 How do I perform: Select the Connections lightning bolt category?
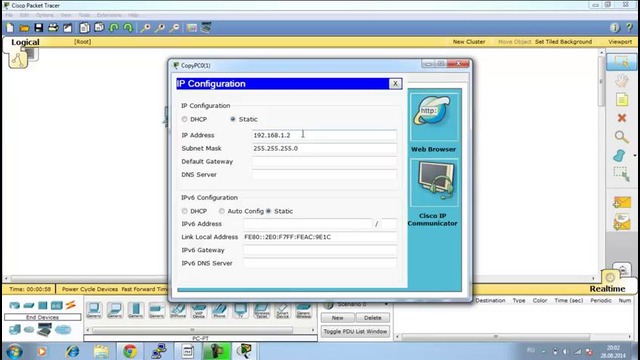[71, 304]
